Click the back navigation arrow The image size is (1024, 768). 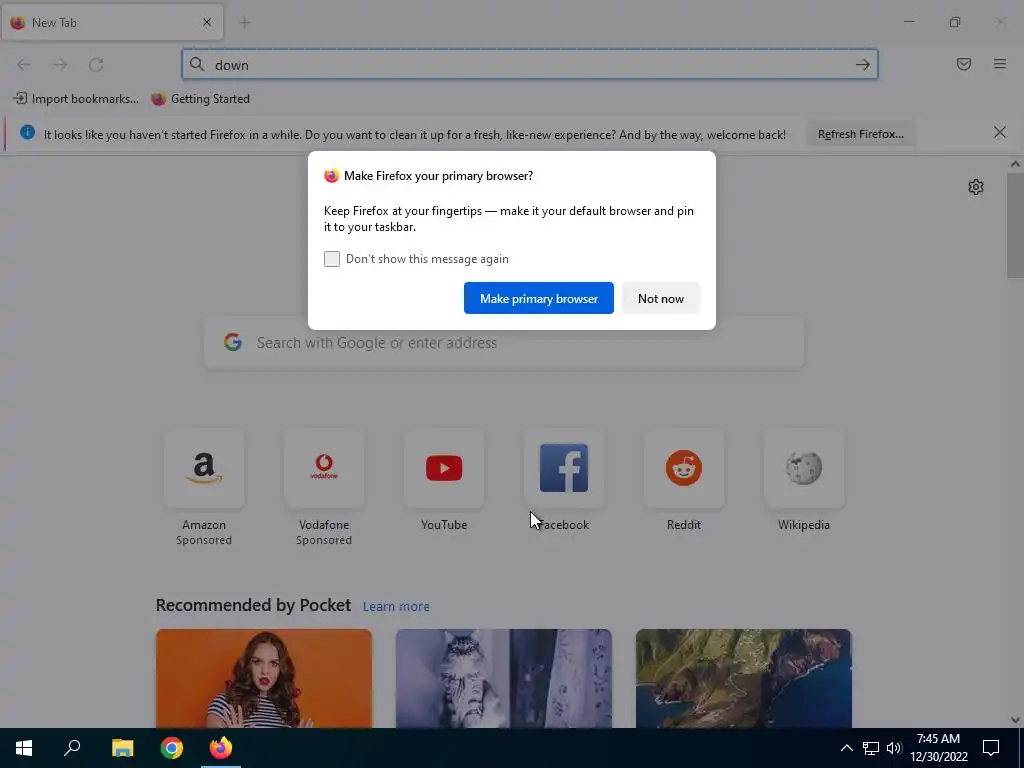point(24,65)
